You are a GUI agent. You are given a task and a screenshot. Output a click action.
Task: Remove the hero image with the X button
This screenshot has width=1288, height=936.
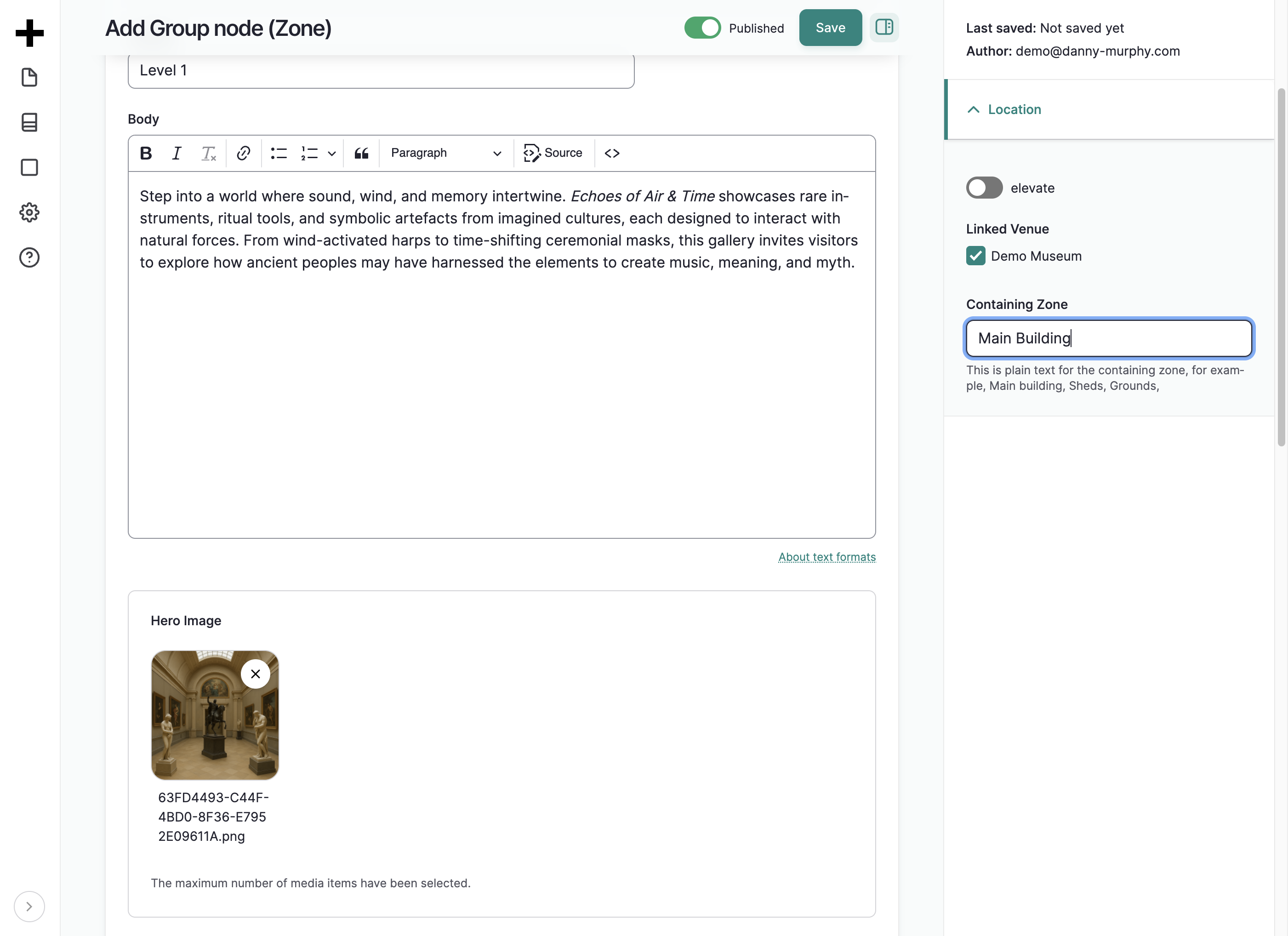click(x=256, y=674)
